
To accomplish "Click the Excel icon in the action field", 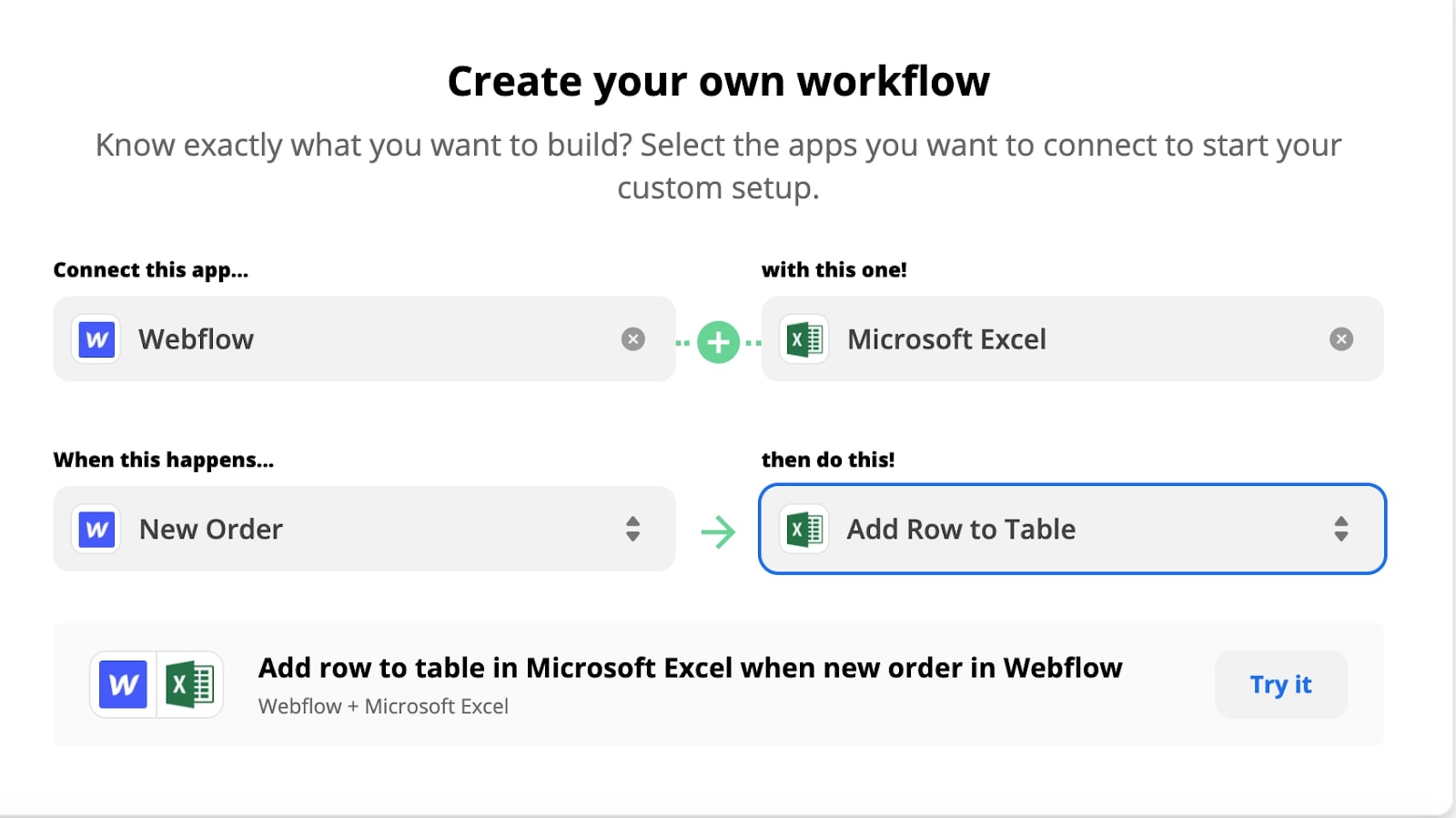I will point(804,529).
